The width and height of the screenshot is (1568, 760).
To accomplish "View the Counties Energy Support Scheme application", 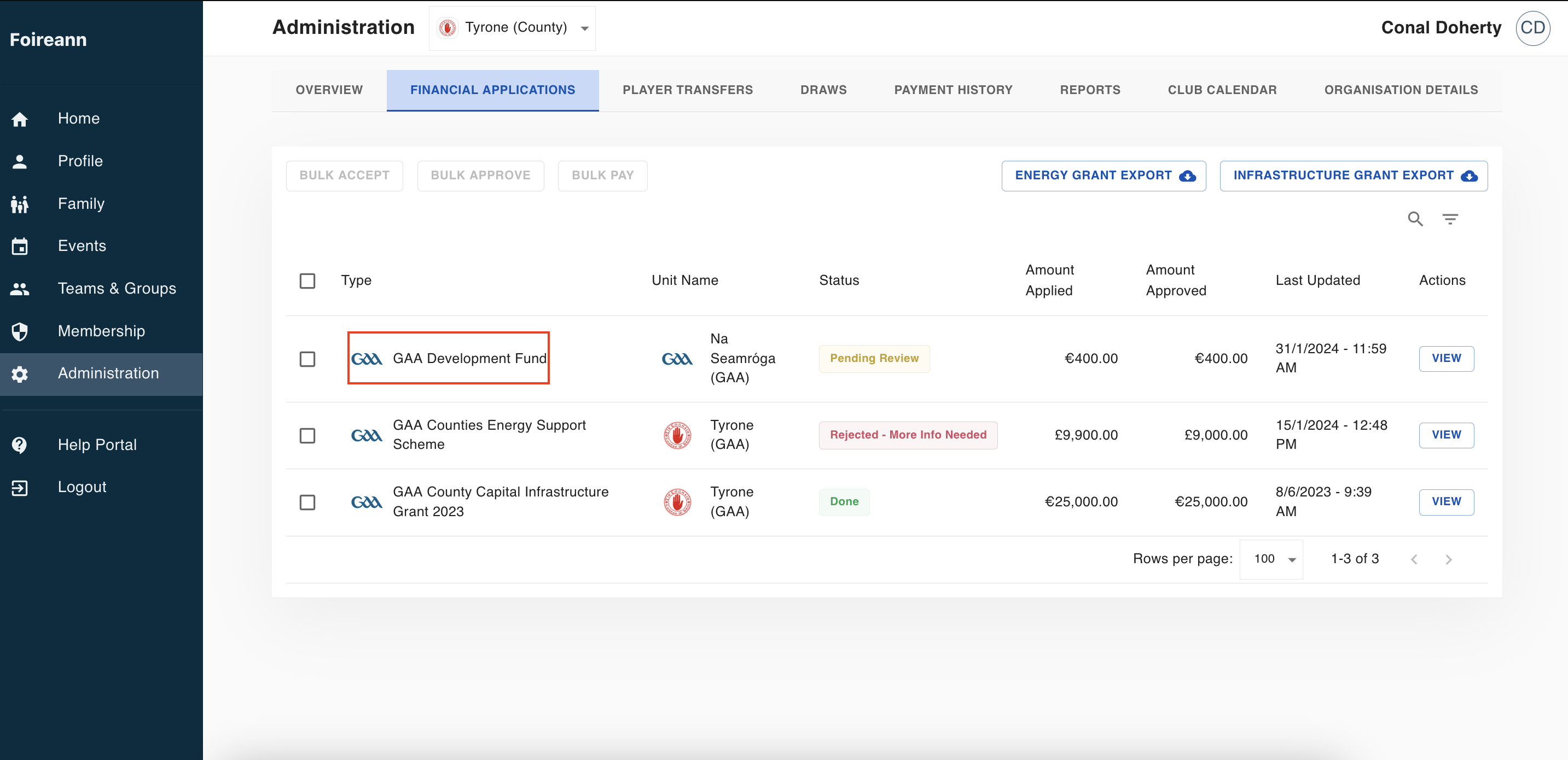I will [x=1446, y=435].
